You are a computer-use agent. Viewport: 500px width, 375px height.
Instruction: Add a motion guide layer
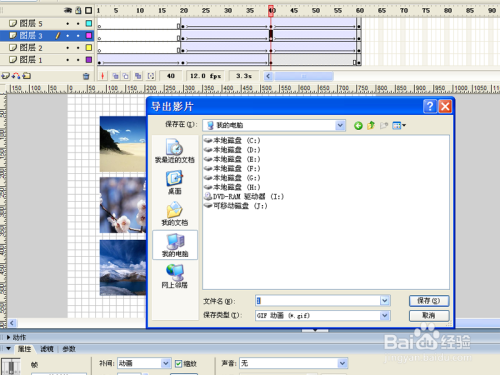pos(16,76)
